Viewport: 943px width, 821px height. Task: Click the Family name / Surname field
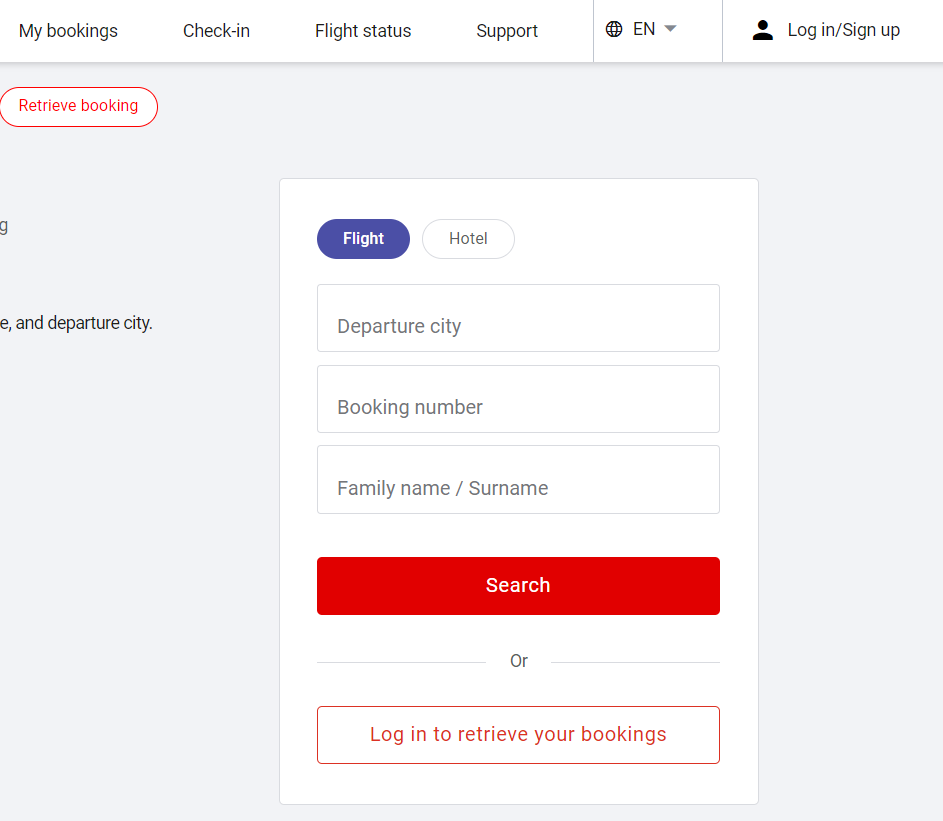tap(518, 479)
